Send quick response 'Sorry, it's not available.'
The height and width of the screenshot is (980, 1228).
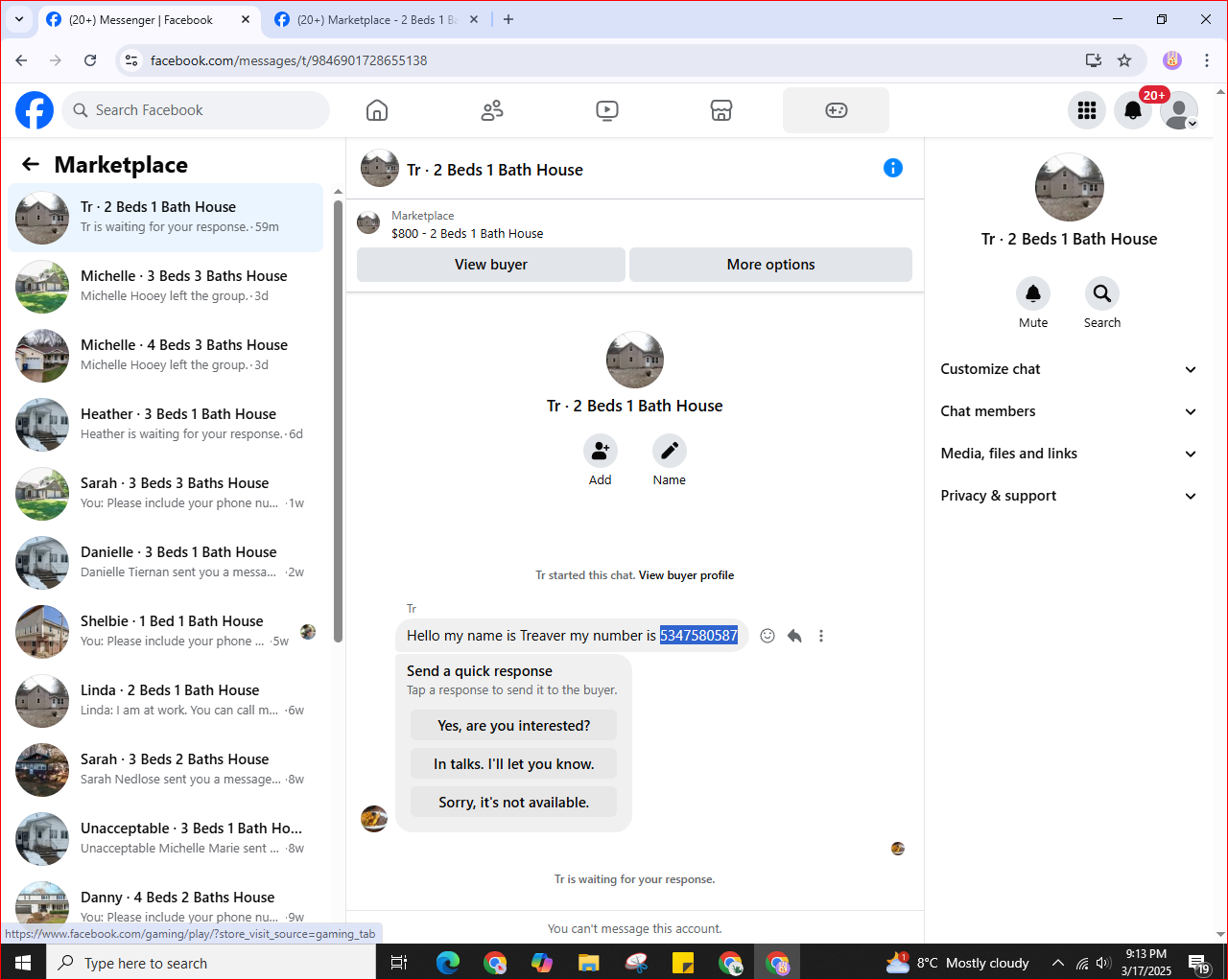514,803
